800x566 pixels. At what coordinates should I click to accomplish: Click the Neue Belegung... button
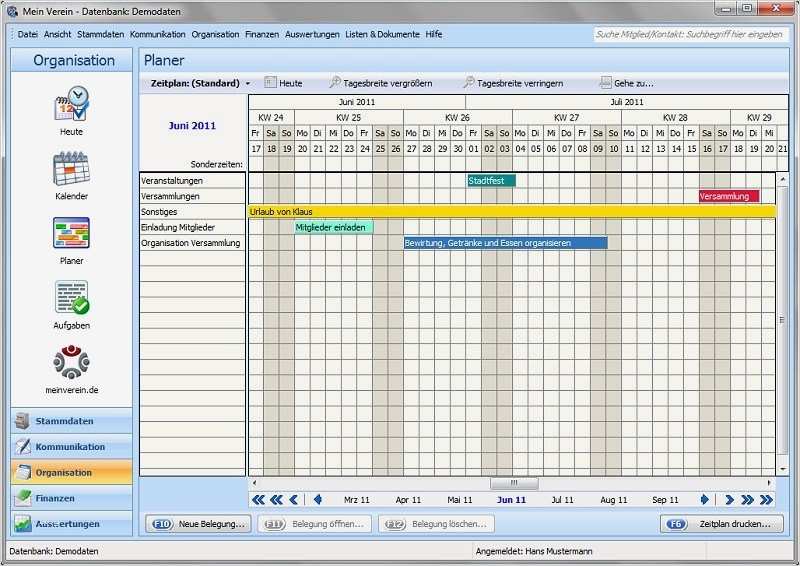(x=199, y=524)
